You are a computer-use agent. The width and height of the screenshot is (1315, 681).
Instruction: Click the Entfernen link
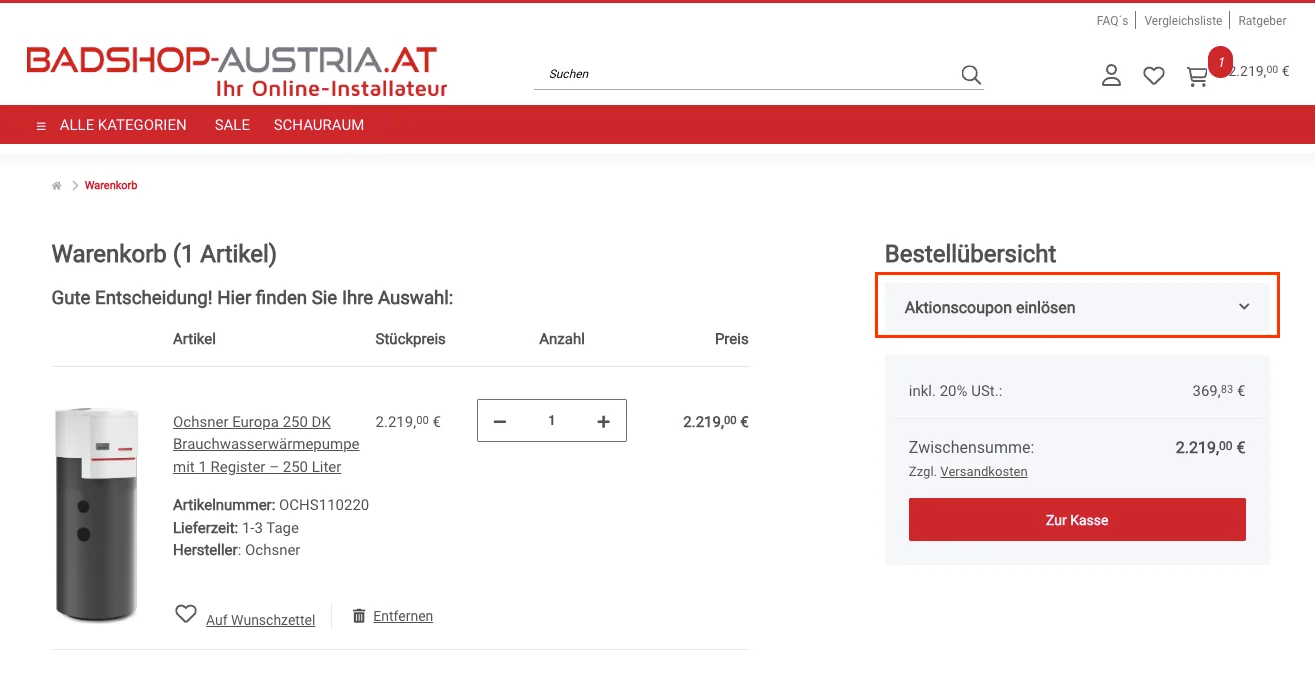(403, 616)
